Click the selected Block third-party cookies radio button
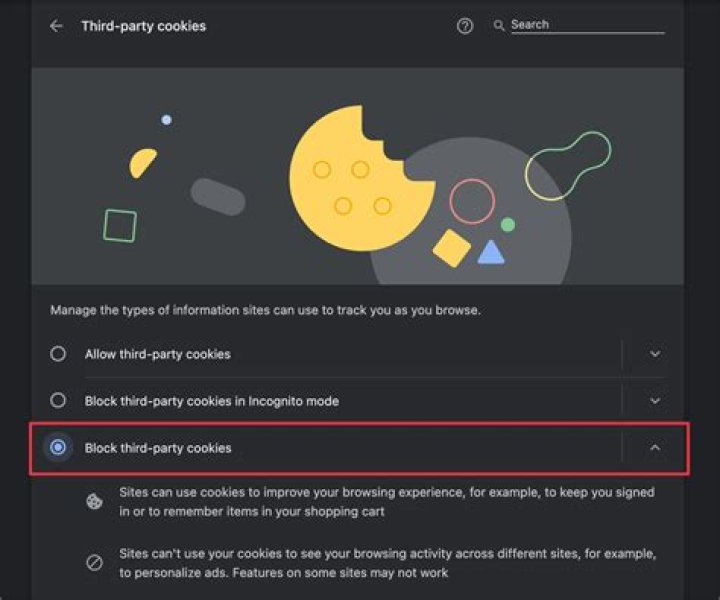Image resolution: width=720 pixels, height=600 pixels. pyautogui.click(x=58, y=448)
